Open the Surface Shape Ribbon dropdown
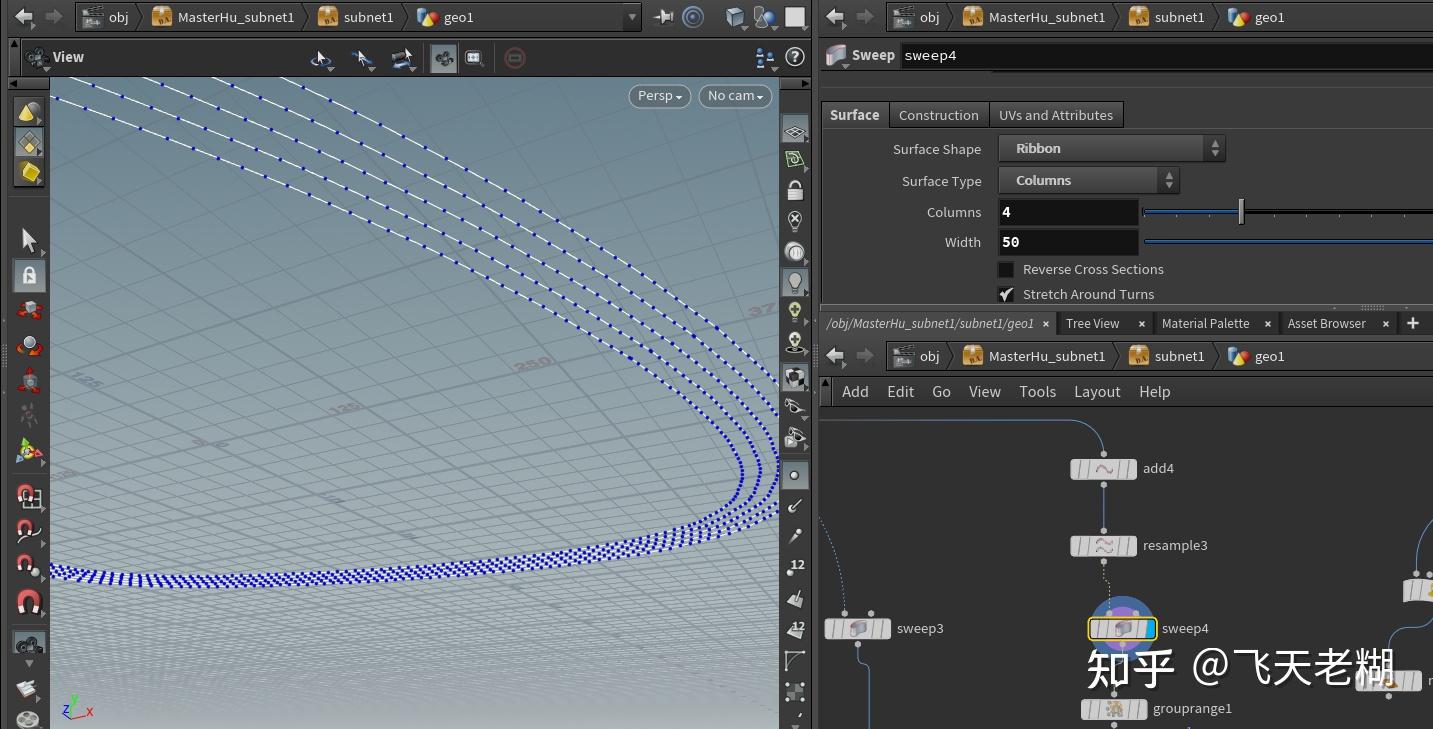This screenshot has height=729, width=1433. tap(1112, 149)
